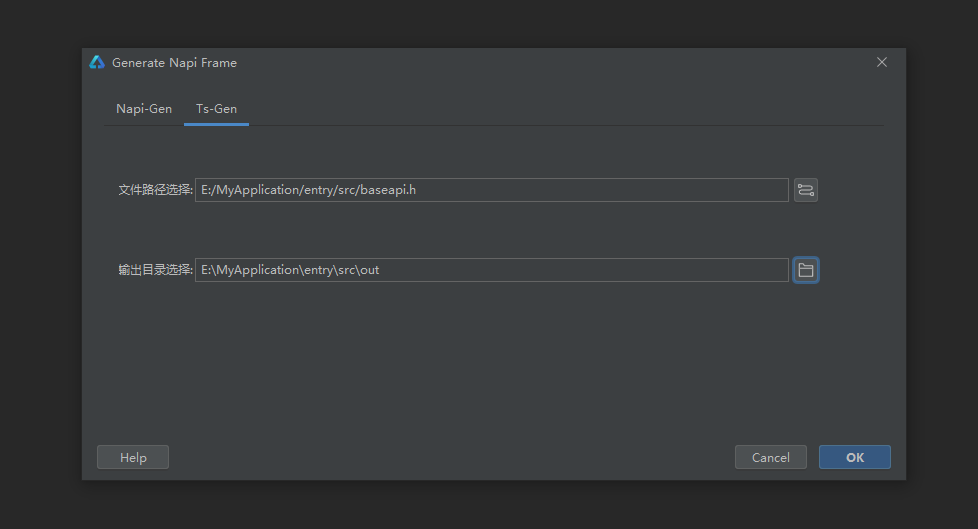Click the 输出目录选择 label
Viewport: 978px width, 529px height.
pyautogui.click(x=155, y=270)
